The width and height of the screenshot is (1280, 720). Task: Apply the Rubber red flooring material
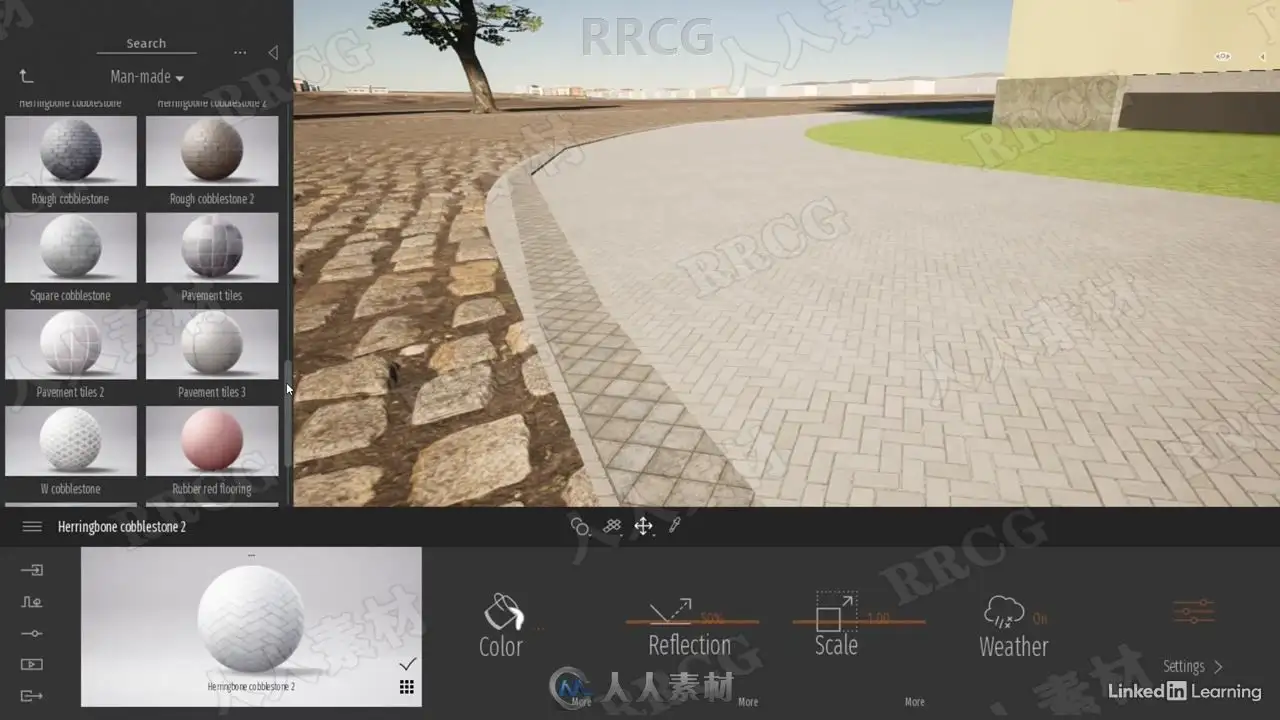tap(212, 441)
